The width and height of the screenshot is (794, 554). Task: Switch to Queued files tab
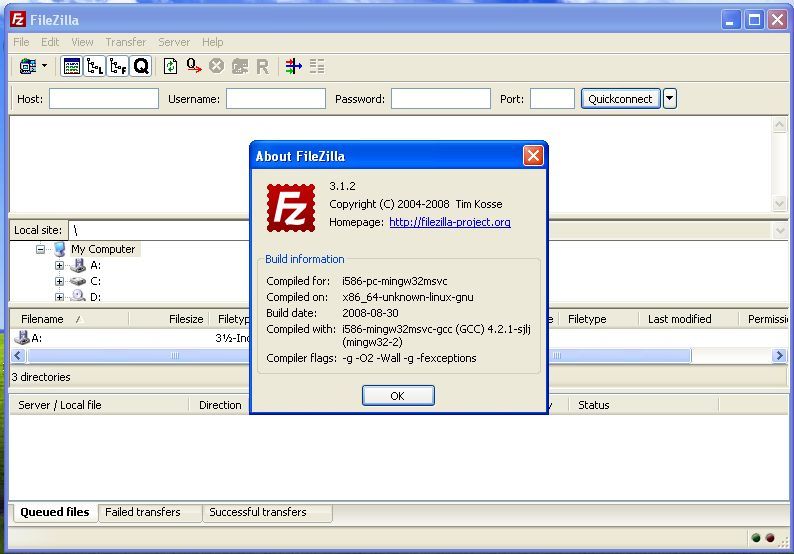[55, 512]
